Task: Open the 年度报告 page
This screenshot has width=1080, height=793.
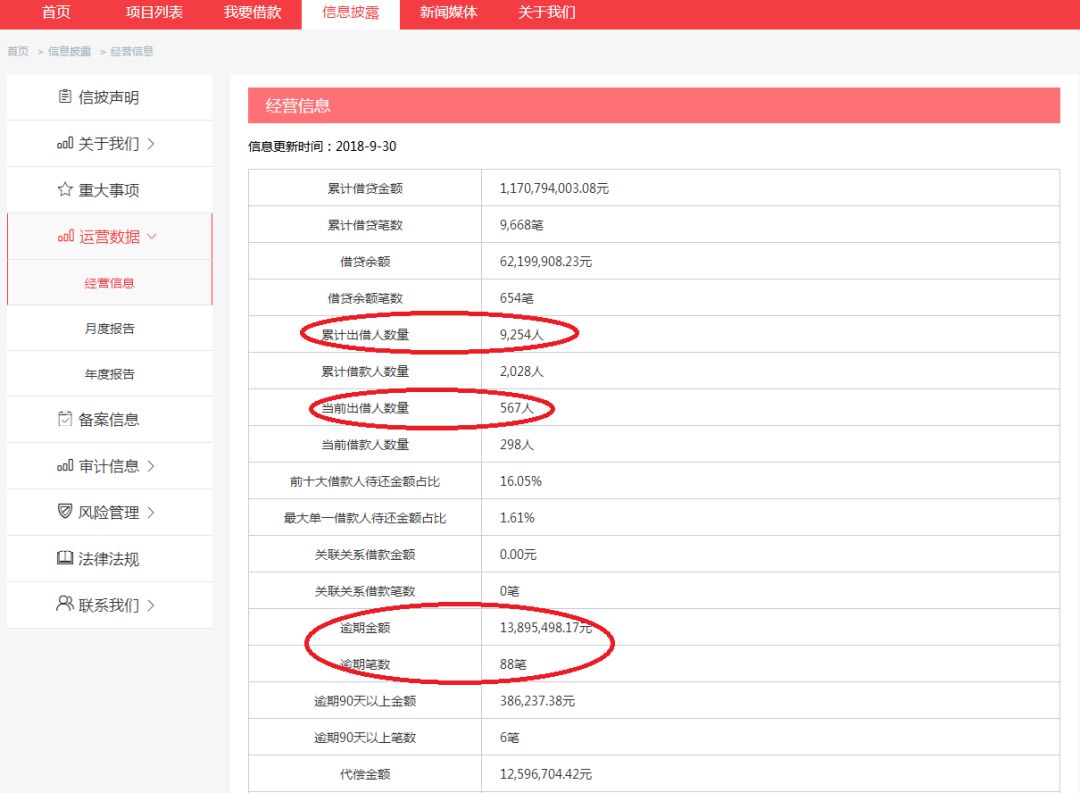Action: pyautogui.click(x=108, y=373)
